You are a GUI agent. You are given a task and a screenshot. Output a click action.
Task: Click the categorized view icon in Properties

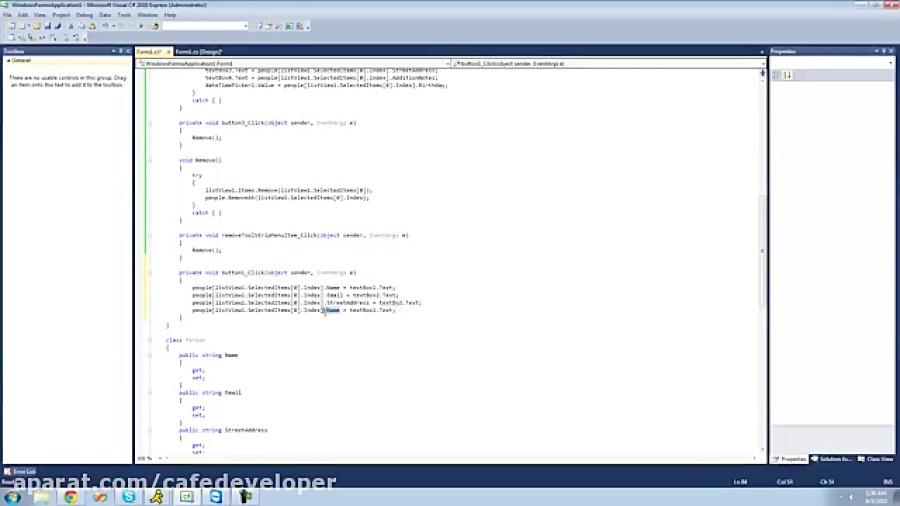point(777,75)
